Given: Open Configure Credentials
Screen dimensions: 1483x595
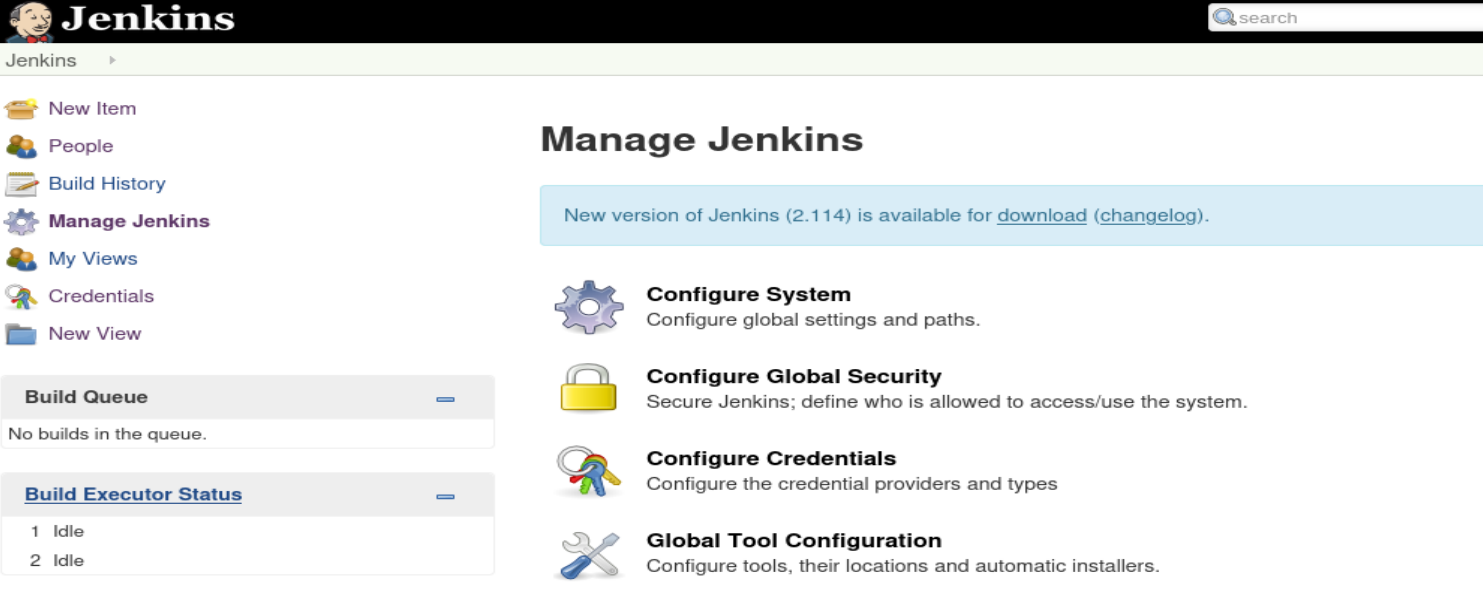Looking at the screenshot, I should 771,458.
